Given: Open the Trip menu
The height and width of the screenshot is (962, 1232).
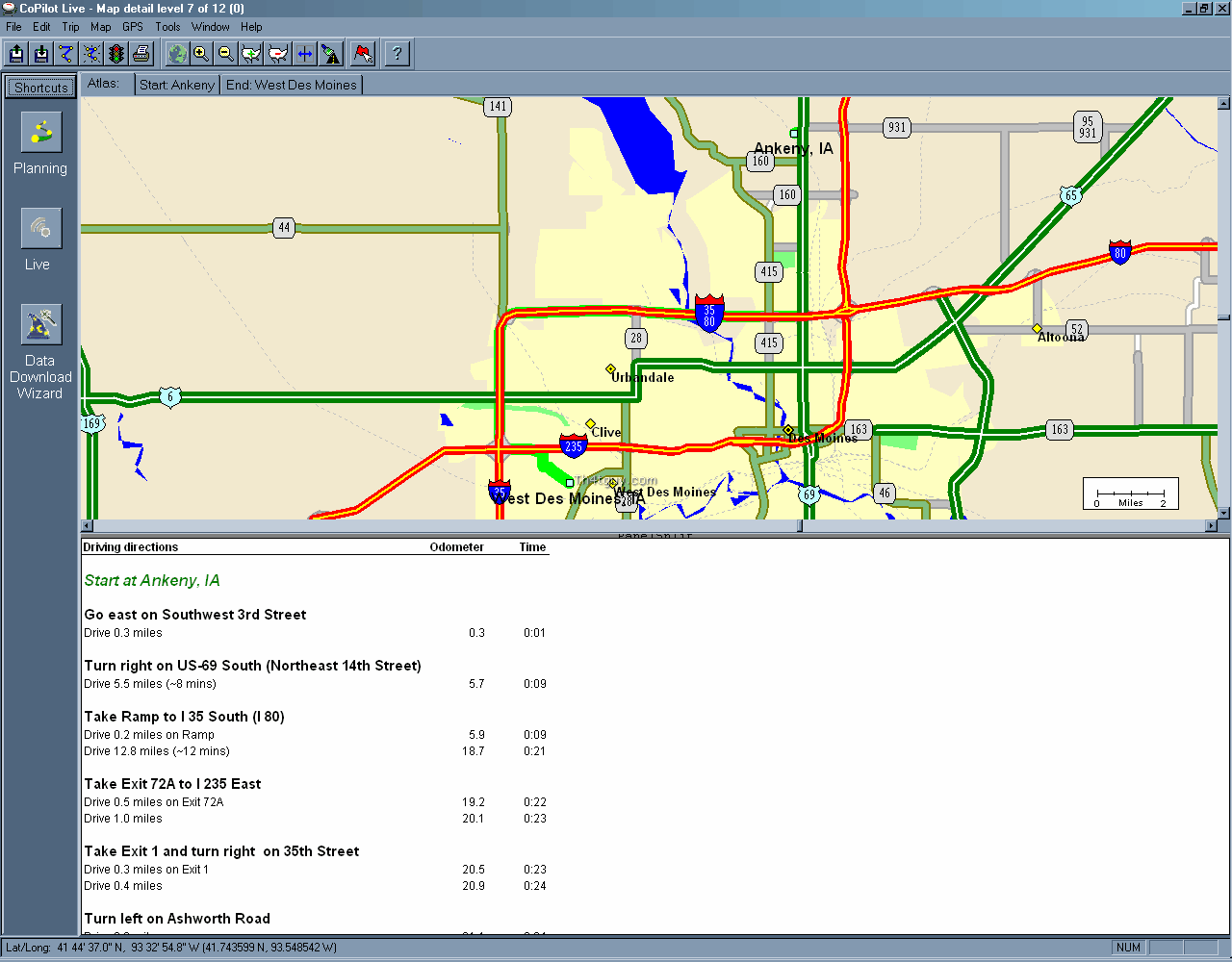Looking at the screenshot, I should (x=70, y=27).
